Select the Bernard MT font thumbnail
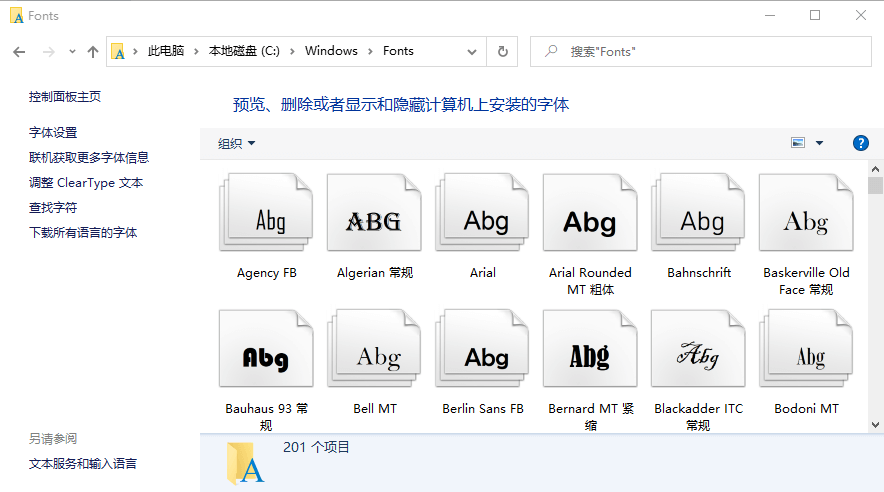The height and width of the screenshot is (492, 884). (x=590, y=349)
